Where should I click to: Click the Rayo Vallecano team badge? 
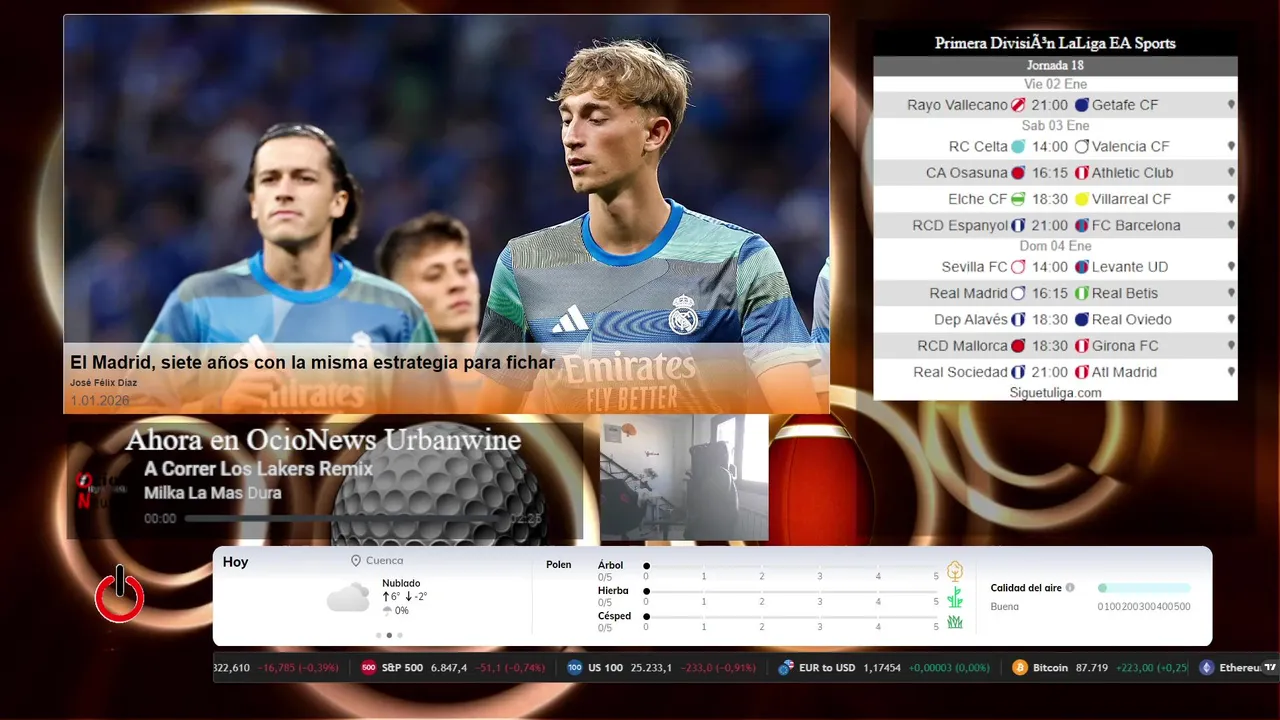[x=1018, y=105]
